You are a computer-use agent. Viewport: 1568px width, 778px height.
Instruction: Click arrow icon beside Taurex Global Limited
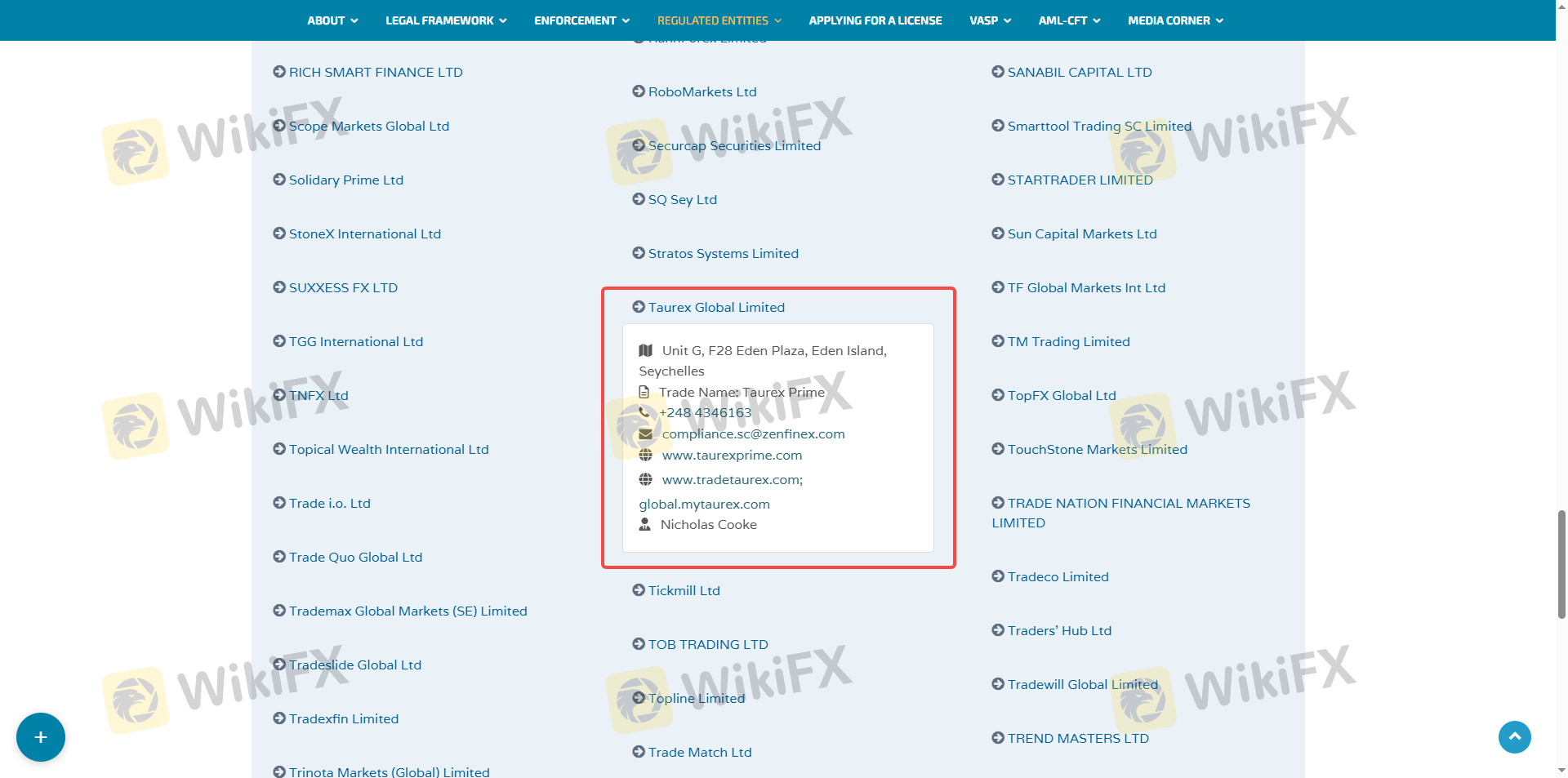(x=639, y=307)
